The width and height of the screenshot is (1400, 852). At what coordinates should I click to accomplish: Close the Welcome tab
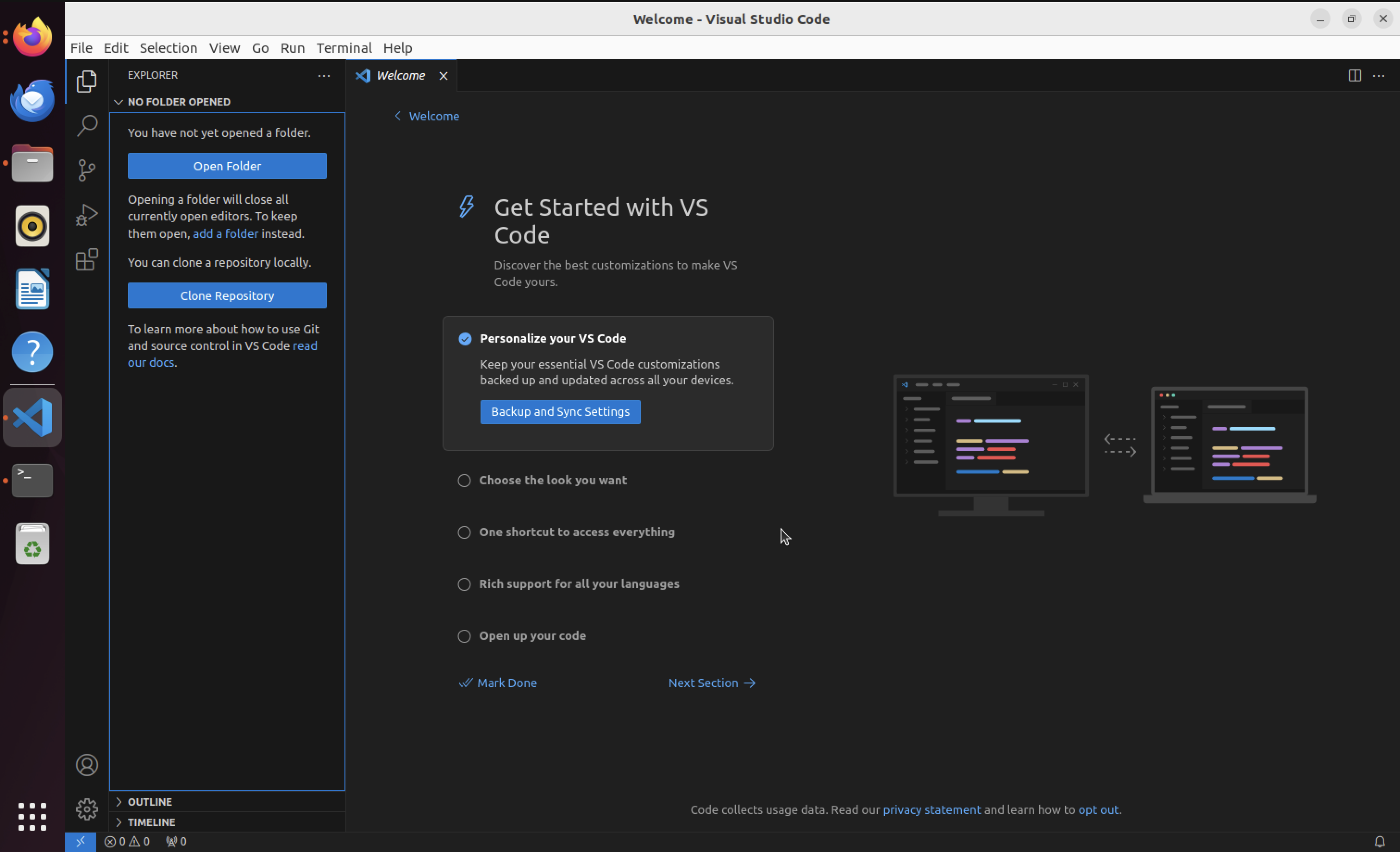tap(443, 75)
